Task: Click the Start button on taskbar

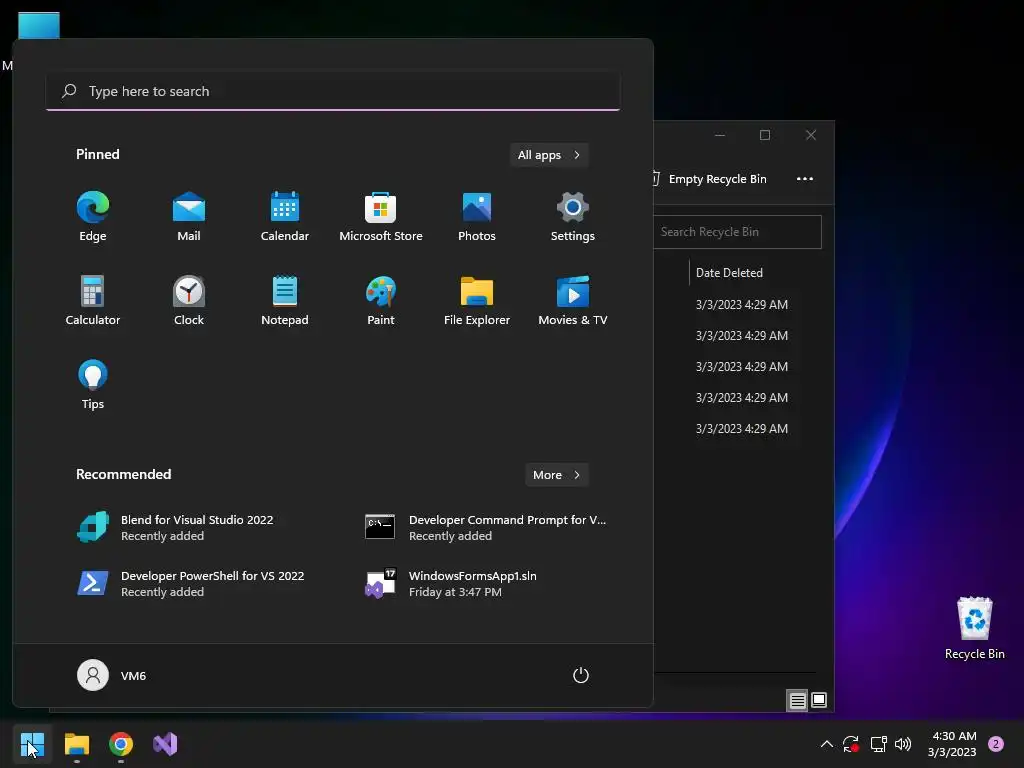Action: tap(32, 744)
